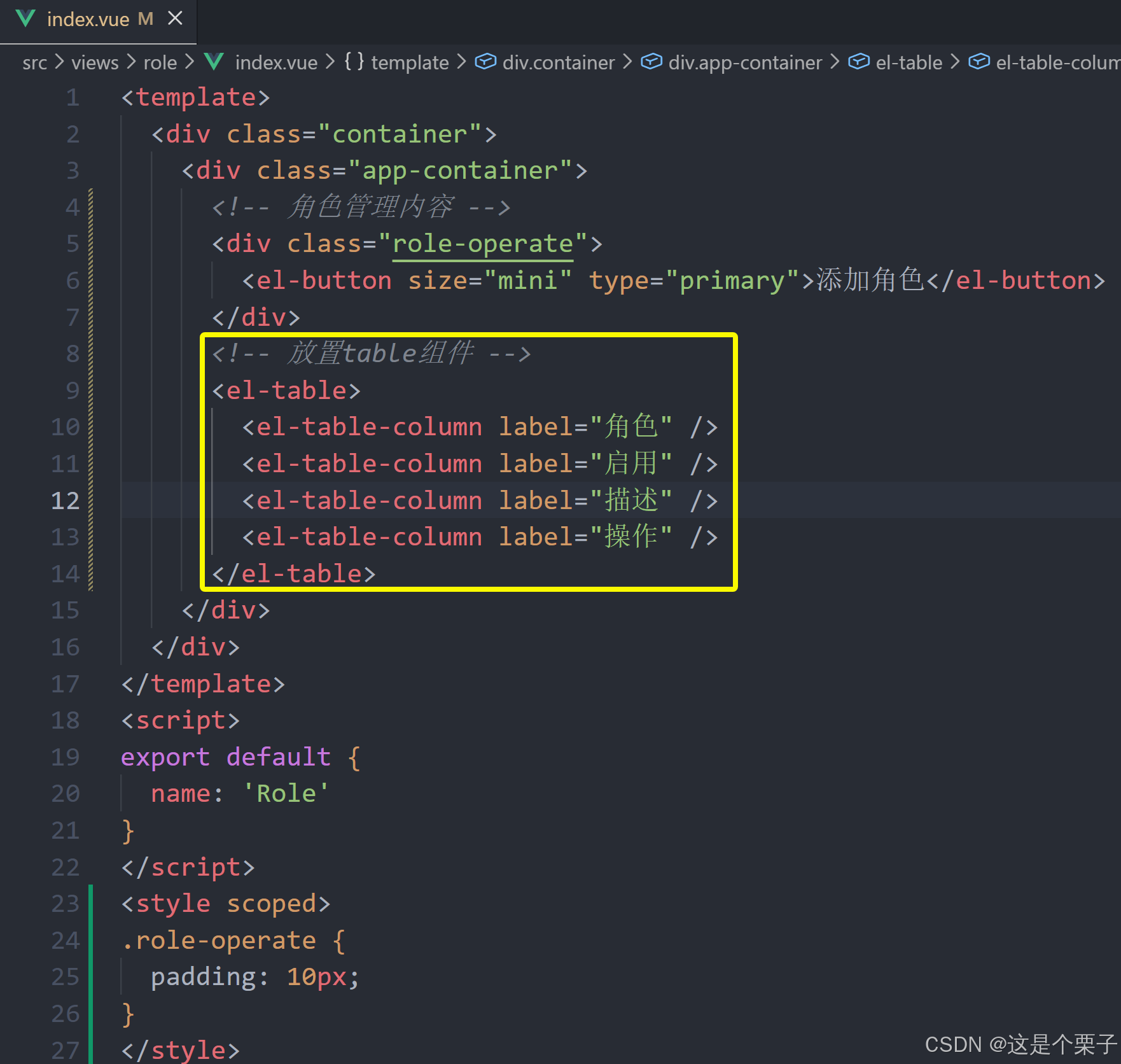Place cursor on opening template tag
Viewport: 1121px width, 1064px height.
[x=195, y=97]
